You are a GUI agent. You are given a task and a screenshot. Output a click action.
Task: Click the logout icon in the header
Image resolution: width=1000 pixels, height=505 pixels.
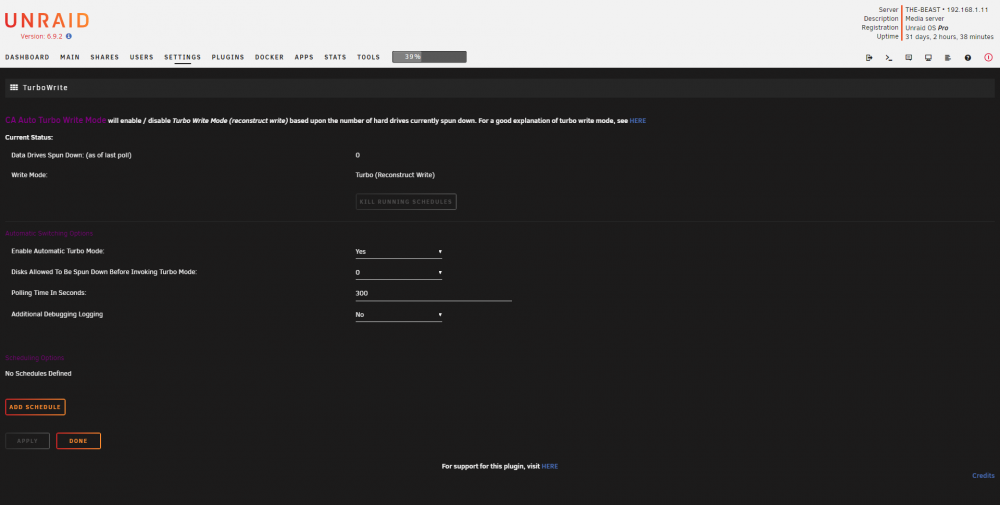869,57
